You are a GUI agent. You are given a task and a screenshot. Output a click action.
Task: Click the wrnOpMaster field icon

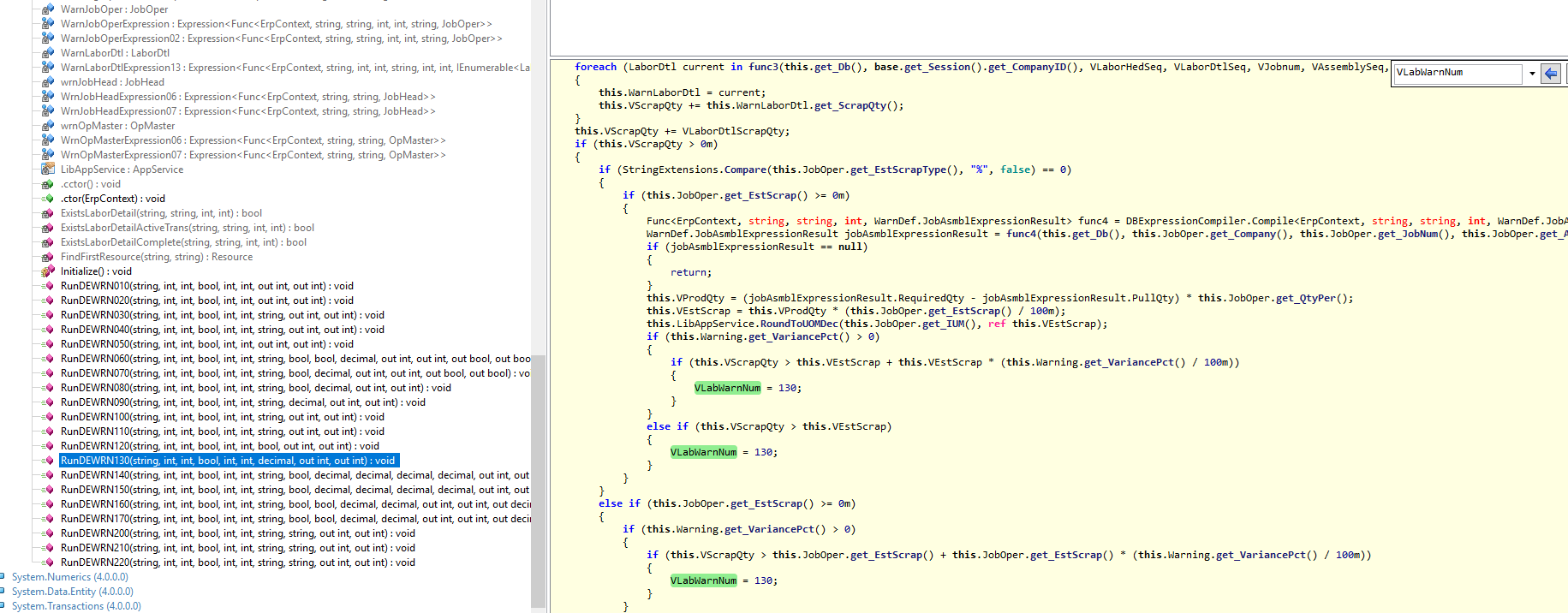pos(48,126)
